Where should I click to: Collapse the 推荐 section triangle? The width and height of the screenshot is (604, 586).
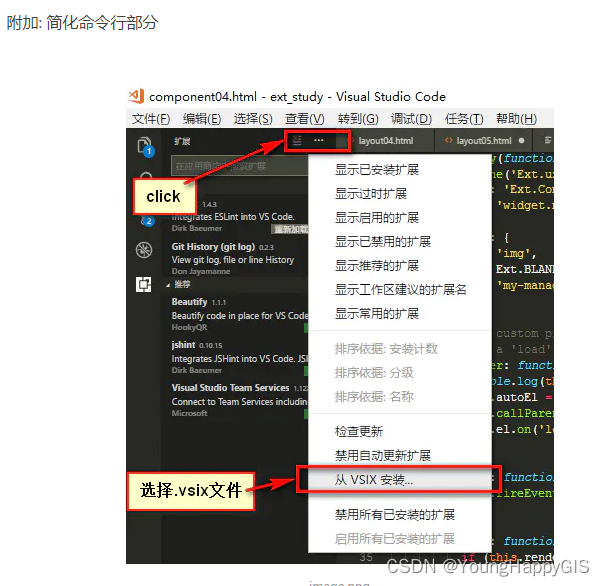pyautogui.click(x=168, y=285)
